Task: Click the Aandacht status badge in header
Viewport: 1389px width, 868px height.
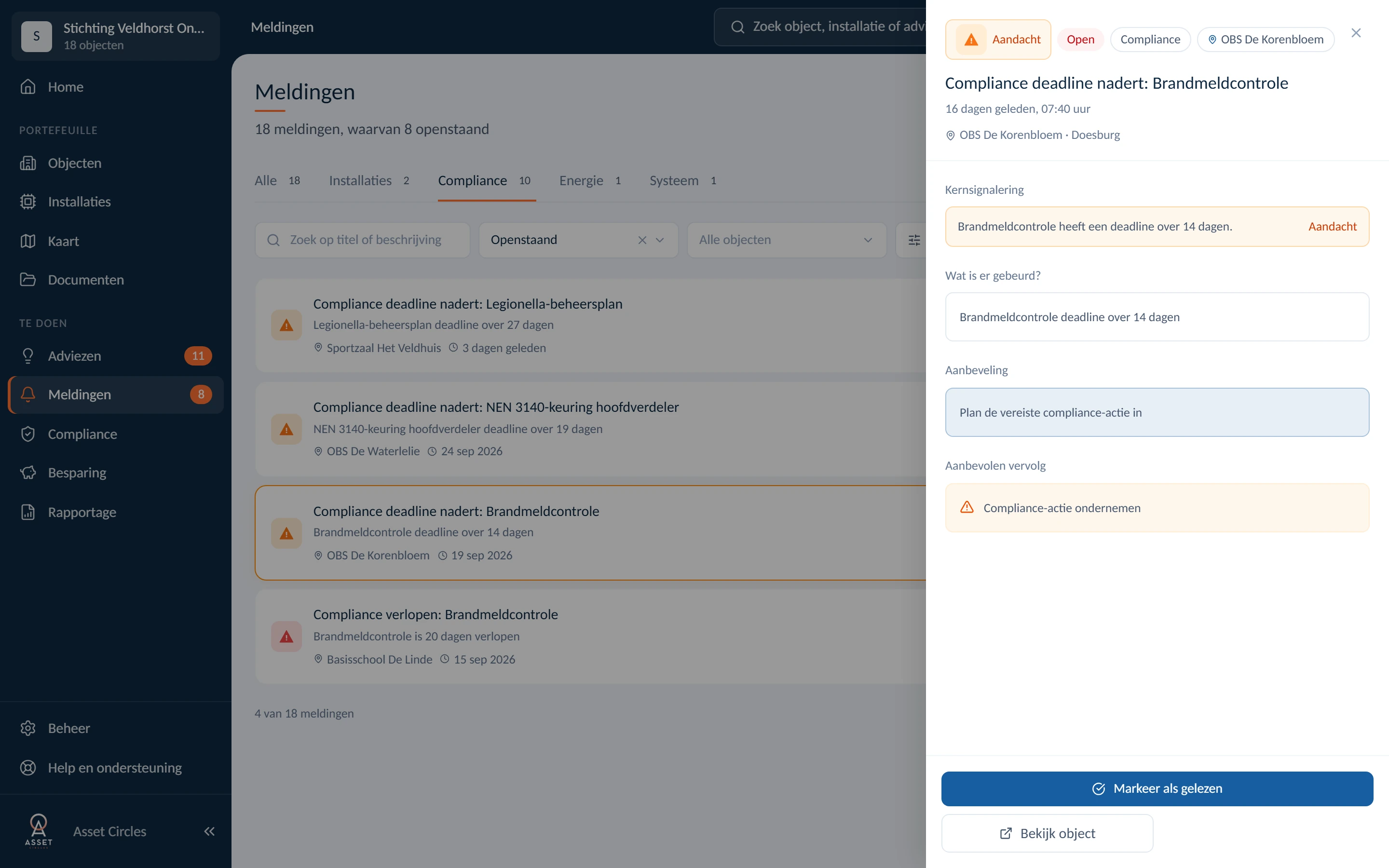Action: (998, 40)
